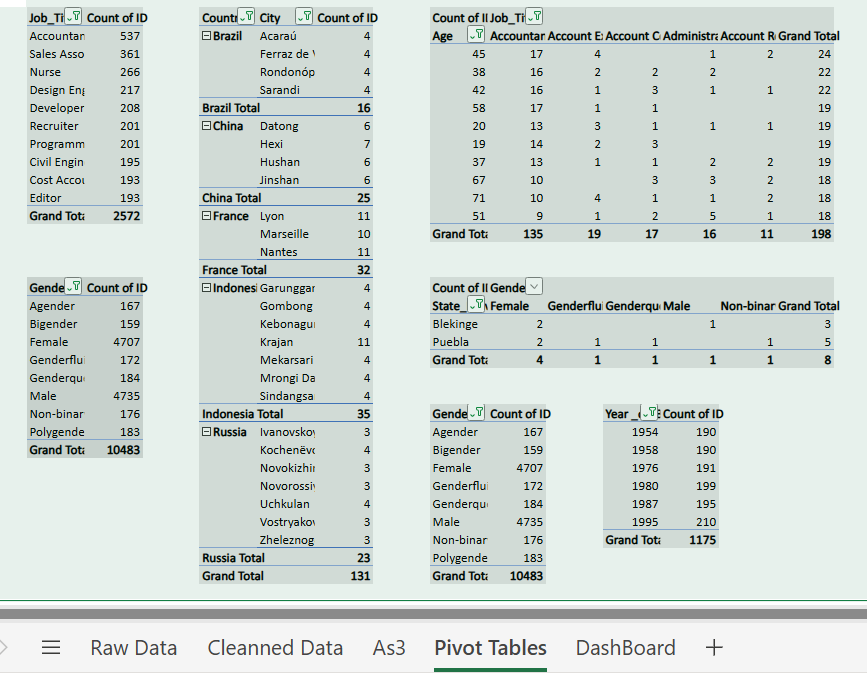Open the Gender filter above the Agender 167 list
867x681 pixels.
pos(74,286)
